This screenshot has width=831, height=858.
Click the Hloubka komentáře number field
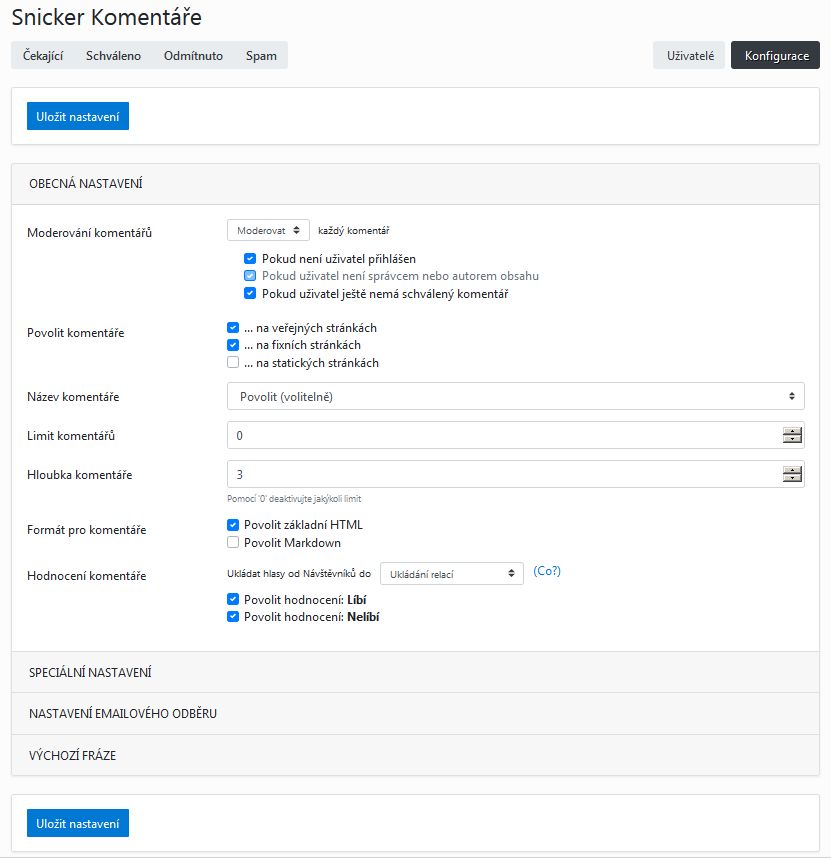[500, 474]
